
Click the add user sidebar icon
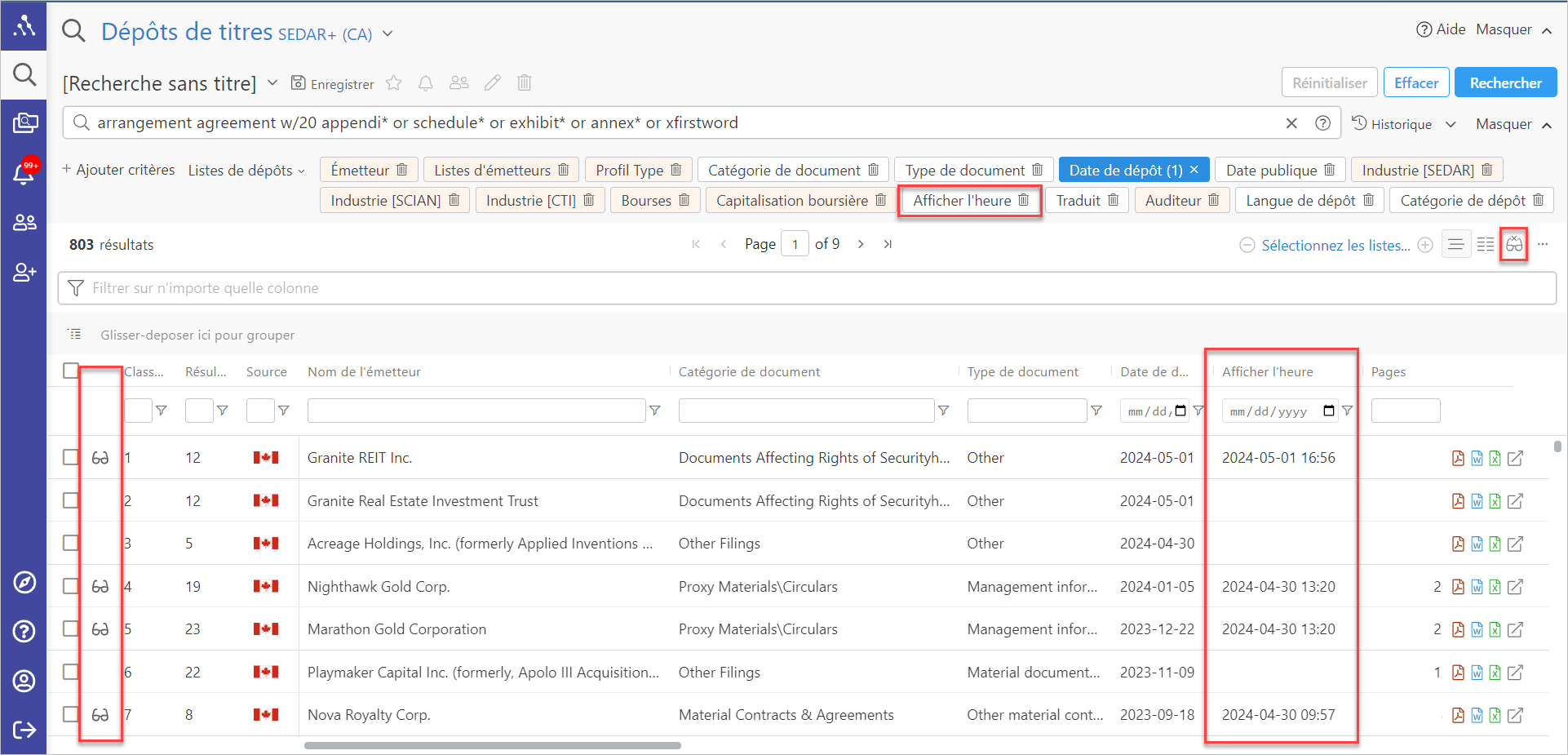point(24,272)
